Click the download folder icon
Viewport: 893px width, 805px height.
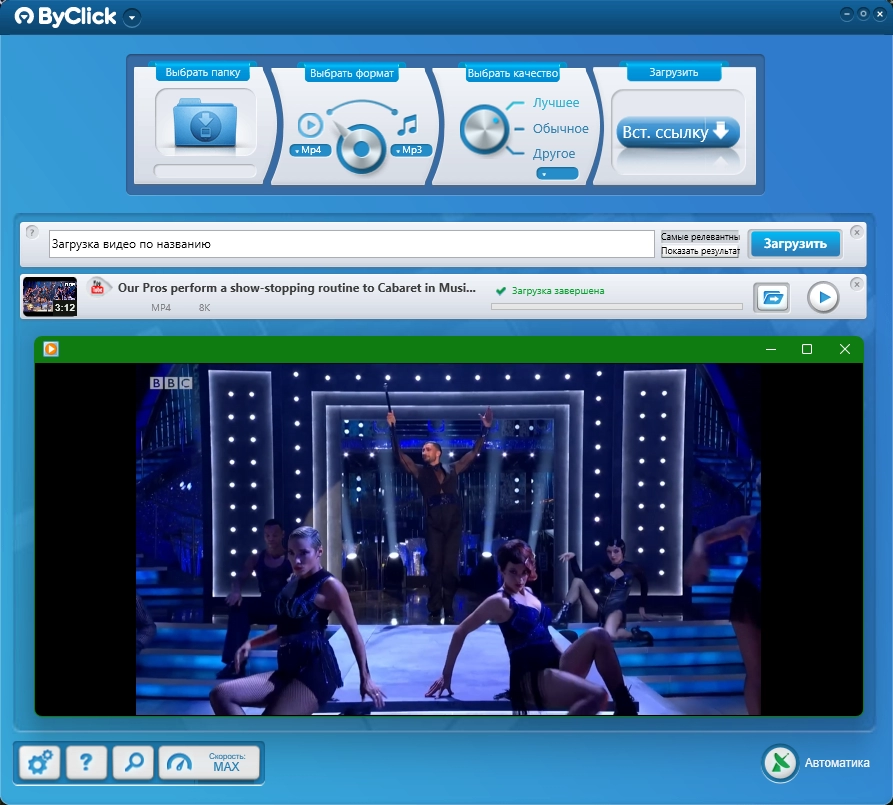[x=205, y=122]
